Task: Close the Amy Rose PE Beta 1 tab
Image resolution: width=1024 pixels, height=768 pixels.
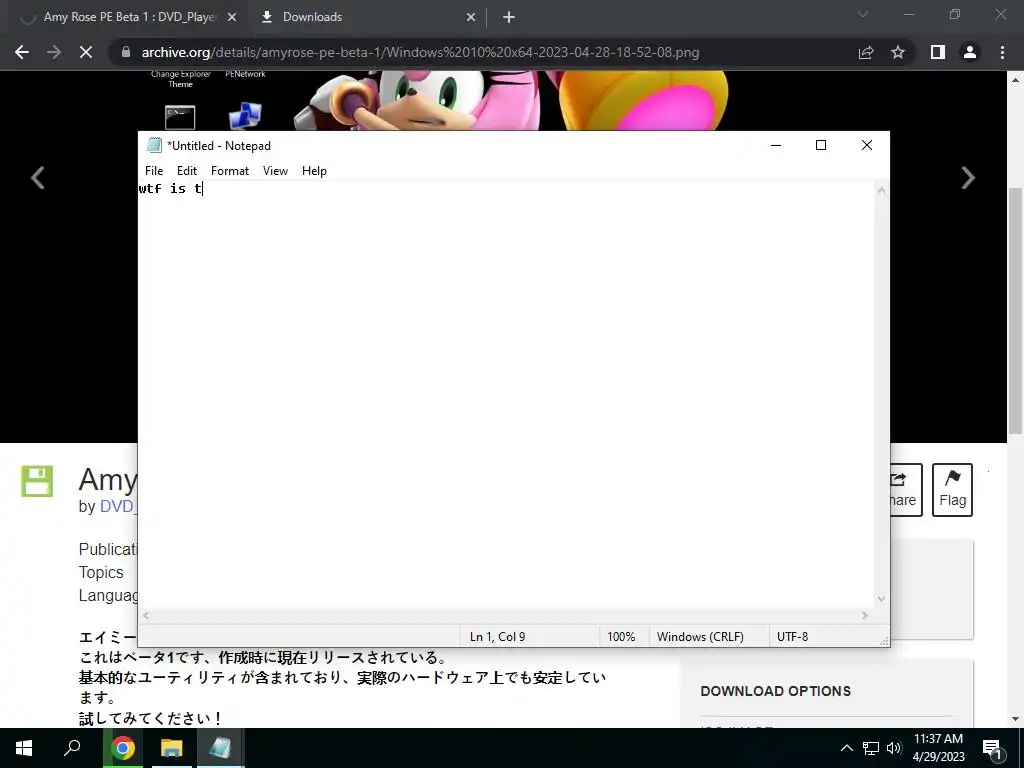Action: point(232,18)
